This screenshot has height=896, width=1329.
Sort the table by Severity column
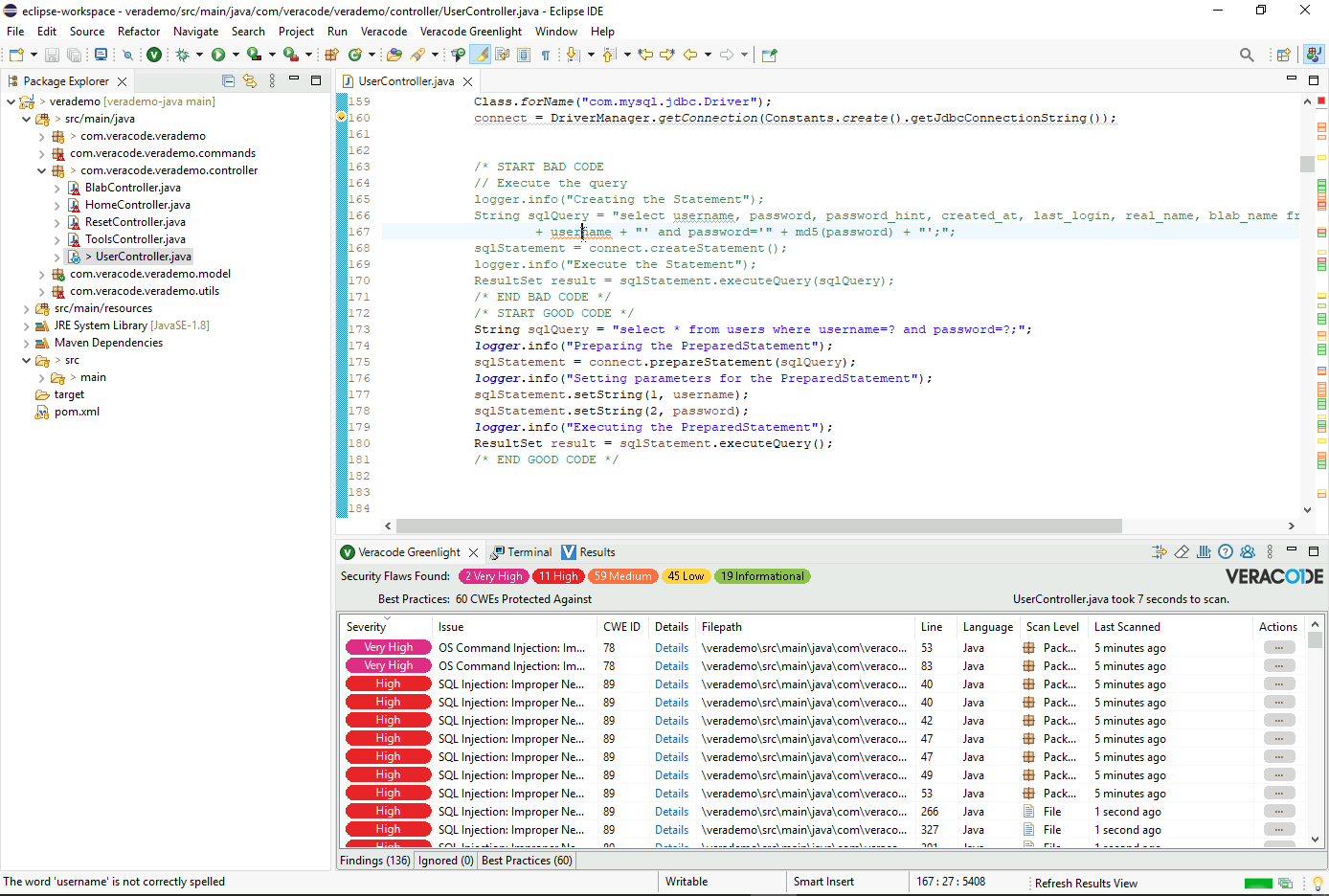coord(387,627)
